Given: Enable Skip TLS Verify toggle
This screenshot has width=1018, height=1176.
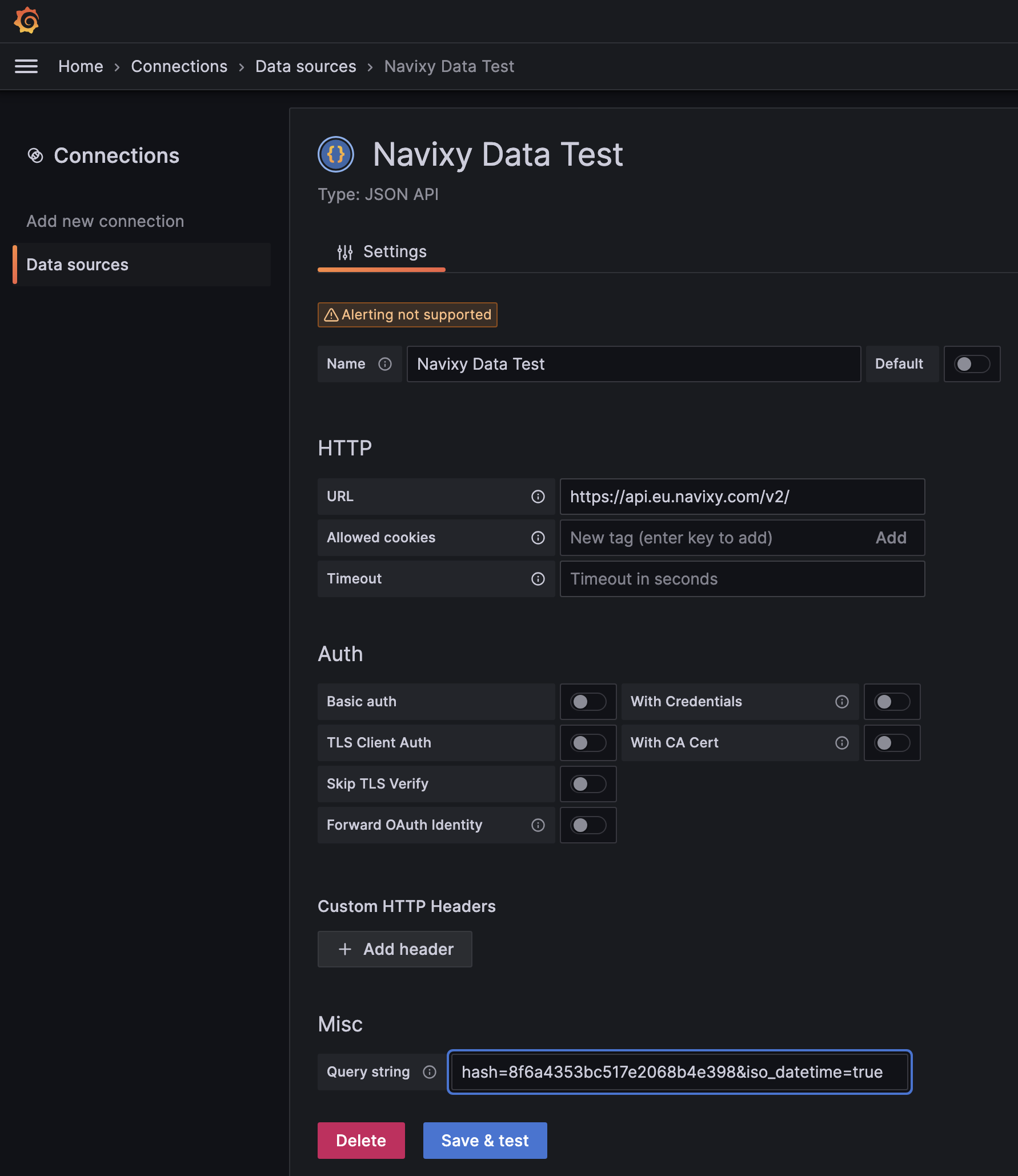Looking at the screenshot, I should (x=588, y=784).
